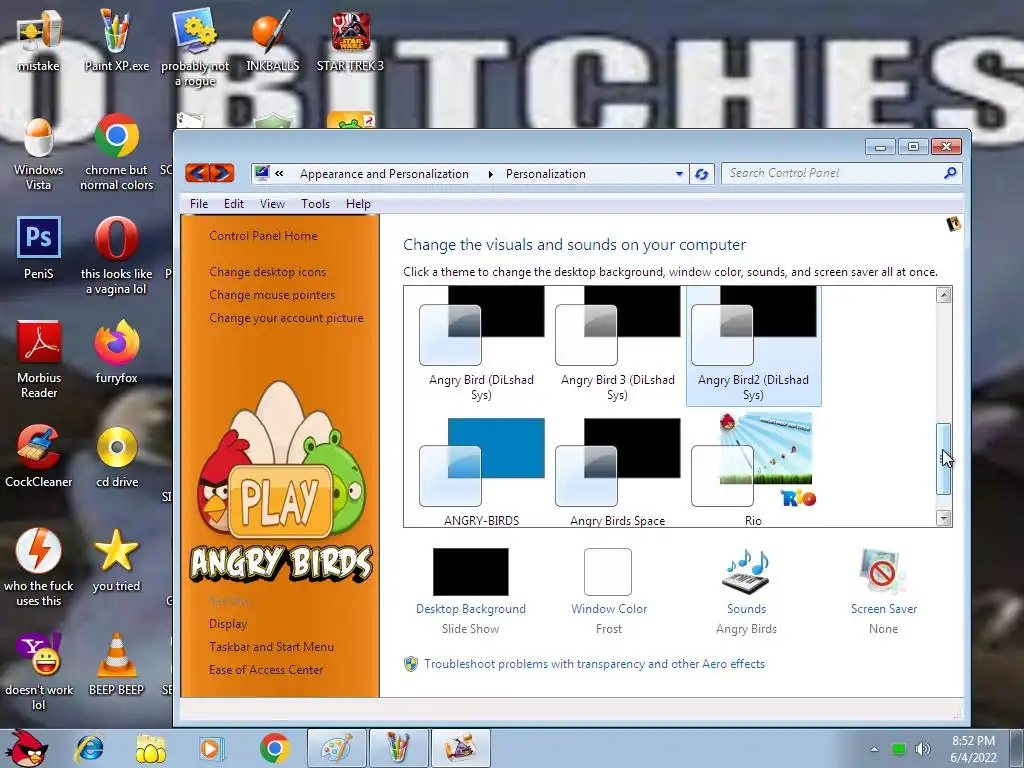The height and width of the screenshot is (768, 1024).
Task: Open Desktop Background slide show settings
Action: [470, 571]
